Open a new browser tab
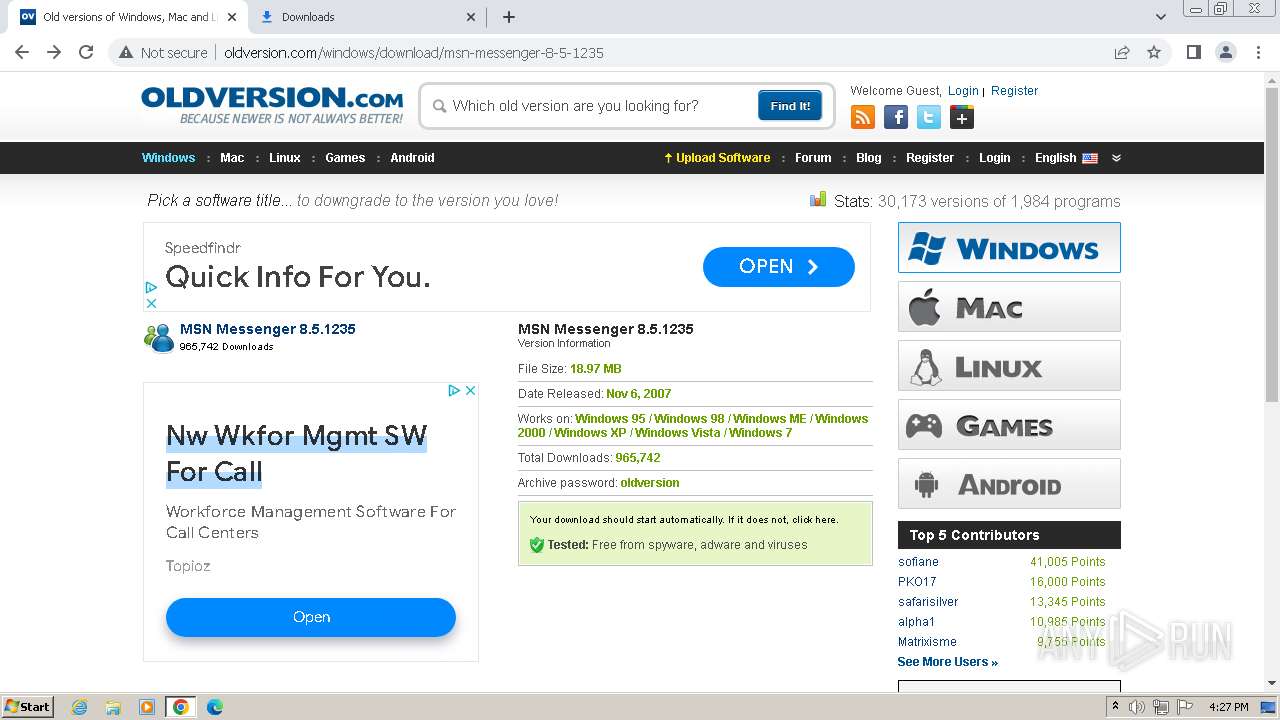The image size is (1280, 720). tap(509, 17)
